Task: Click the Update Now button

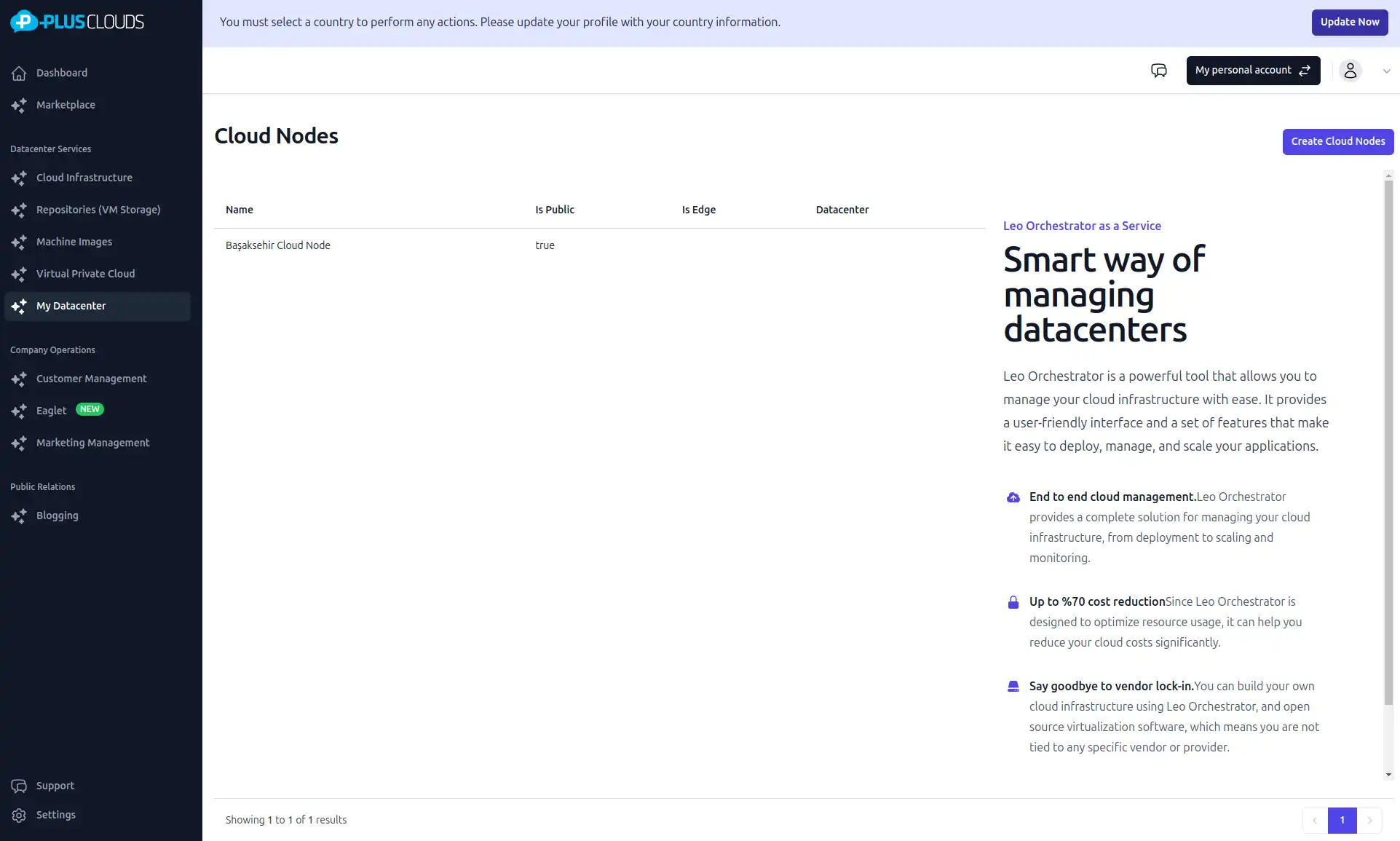Action: click(x=1349, y=22)
